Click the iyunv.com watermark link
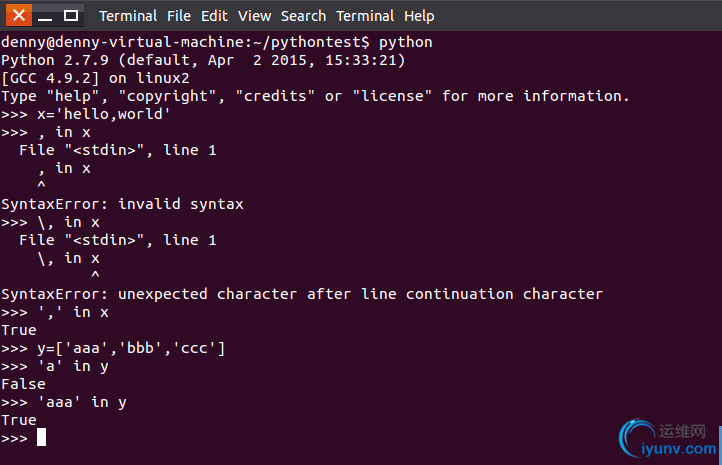 click(679, 448)
